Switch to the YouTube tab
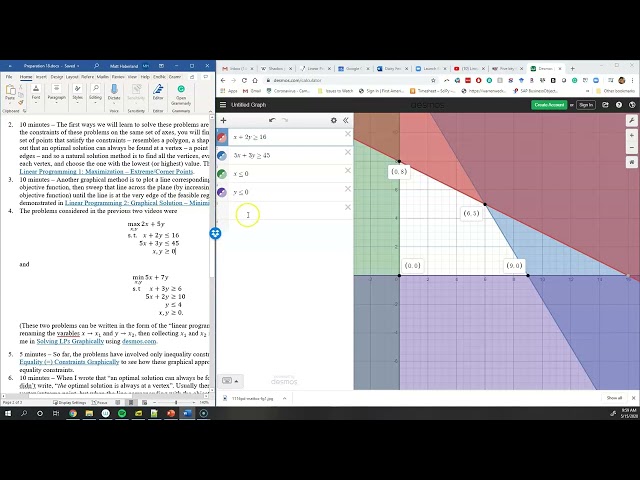Image resolution: width=640 pixels, height=480 pixels. pos(469,69)
